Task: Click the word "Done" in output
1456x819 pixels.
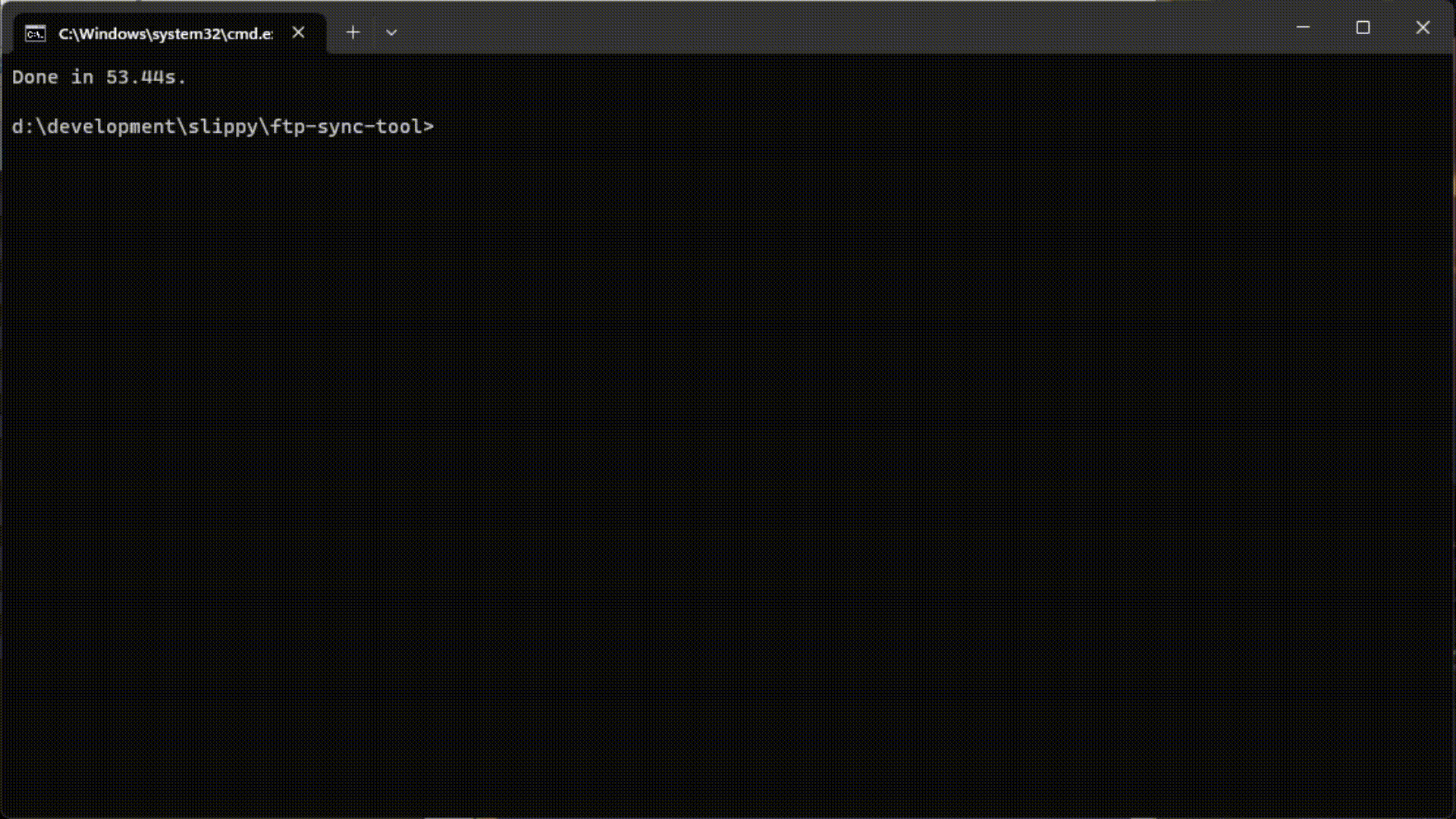Action: point(35,77)
